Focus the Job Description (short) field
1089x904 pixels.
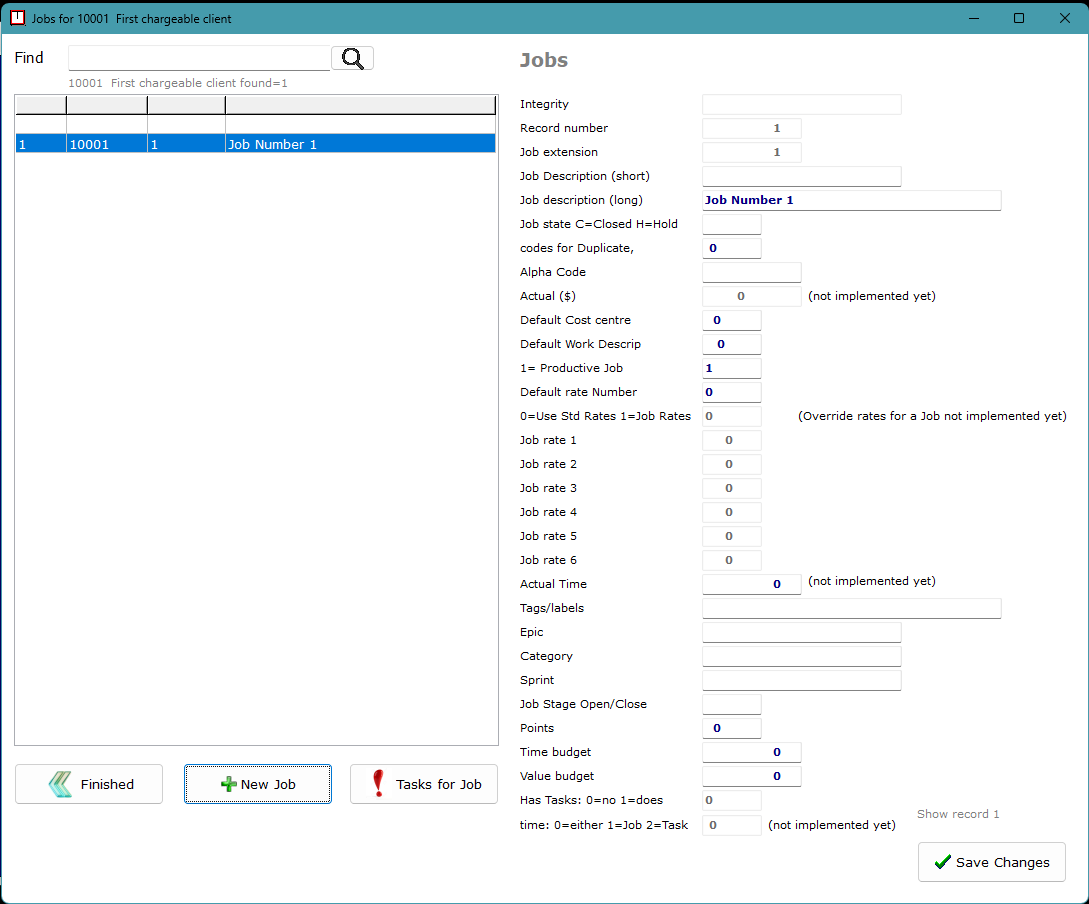801,176
